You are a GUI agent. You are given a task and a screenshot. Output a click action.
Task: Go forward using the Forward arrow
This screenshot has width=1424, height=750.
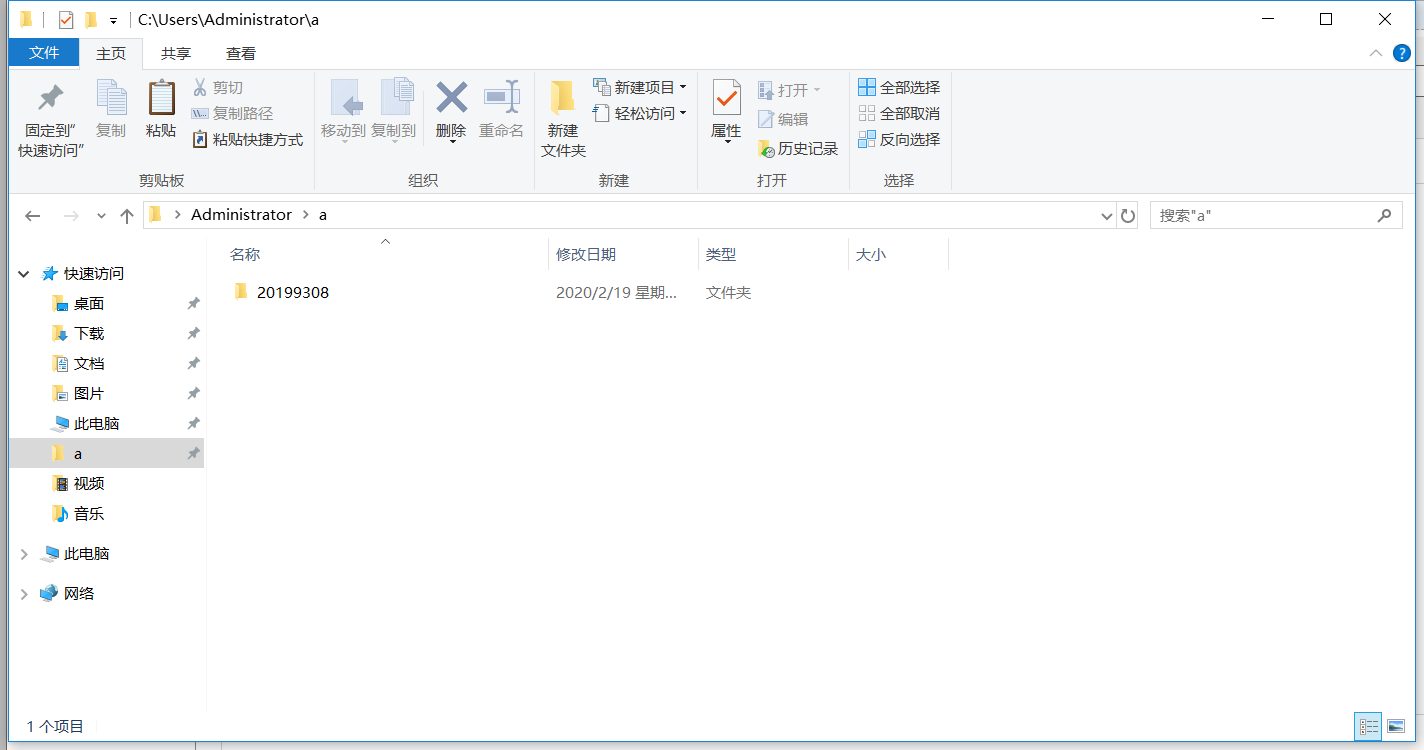tap(71, 216)
